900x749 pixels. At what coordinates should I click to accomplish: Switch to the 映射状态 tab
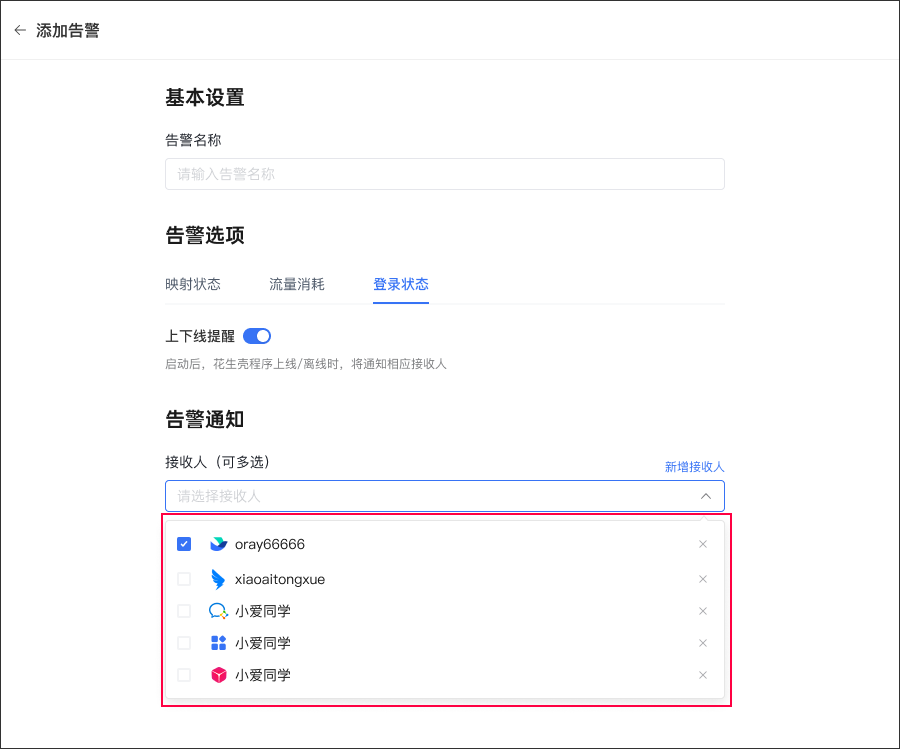click(x=193, y=284)
